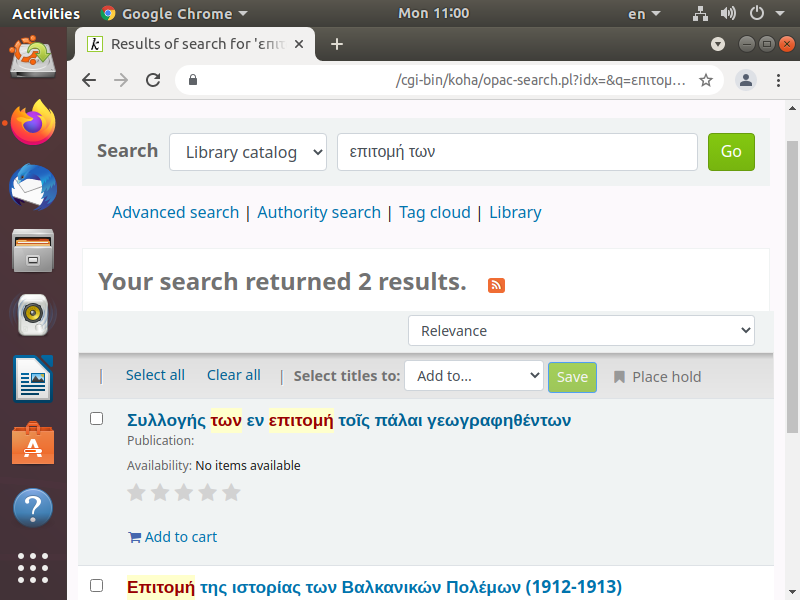Click the RSS feed icon
Viewport: 800px width, 600px height.
pos(496,285)
